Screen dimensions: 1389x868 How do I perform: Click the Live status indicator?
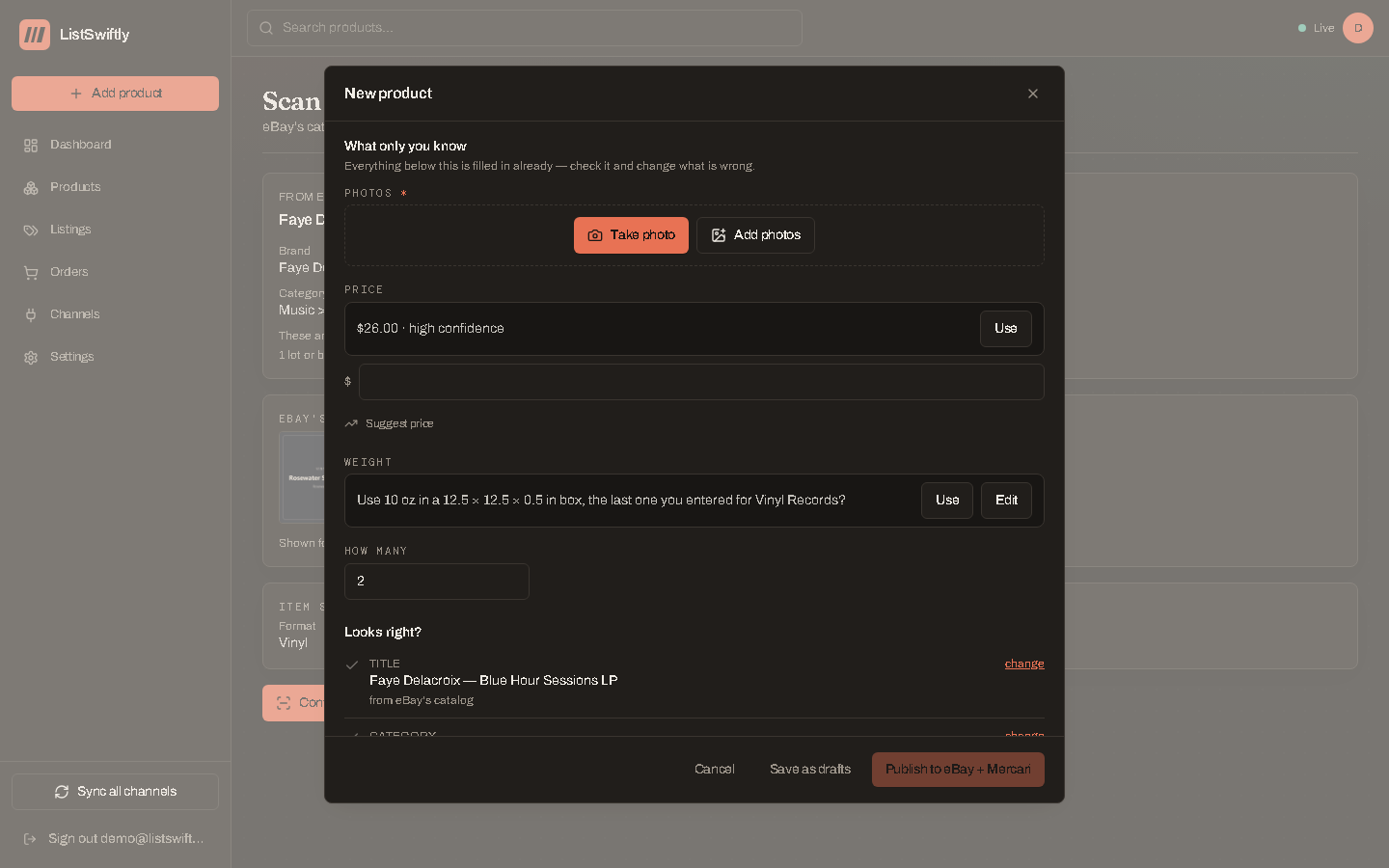tap(1316, 28)
